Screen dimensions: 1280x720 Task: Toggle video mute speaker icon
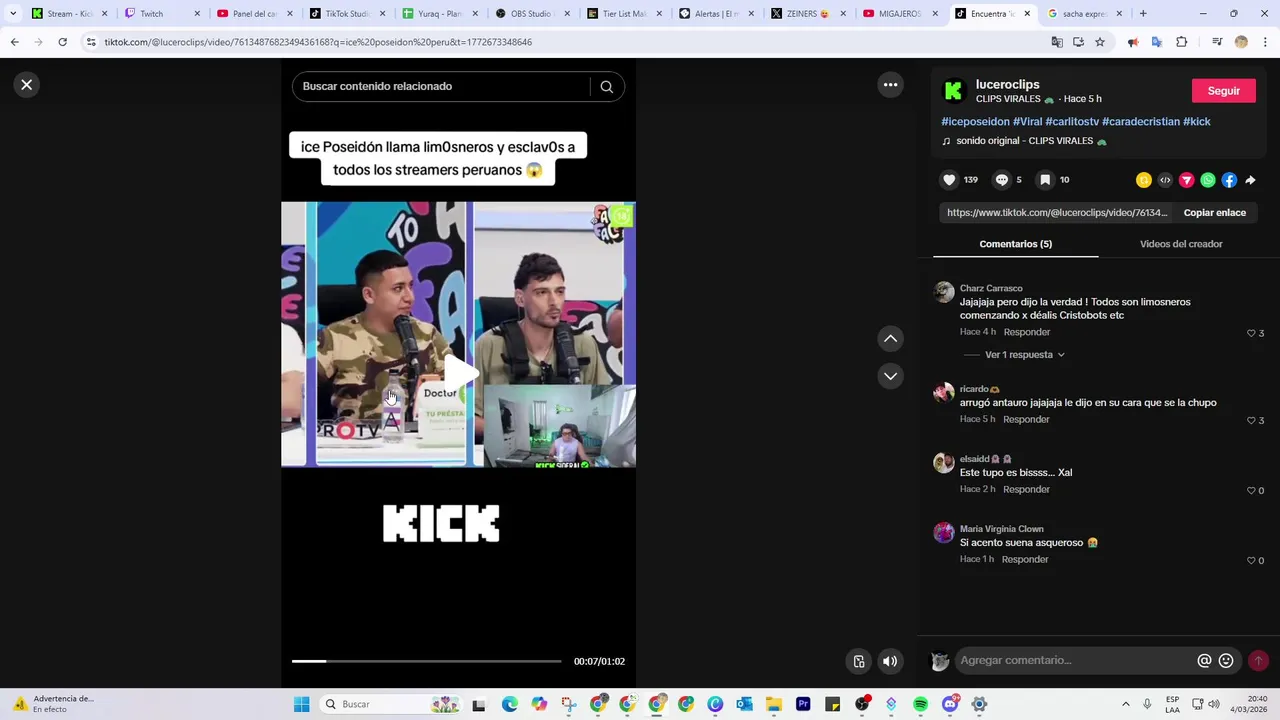point(890,661)
